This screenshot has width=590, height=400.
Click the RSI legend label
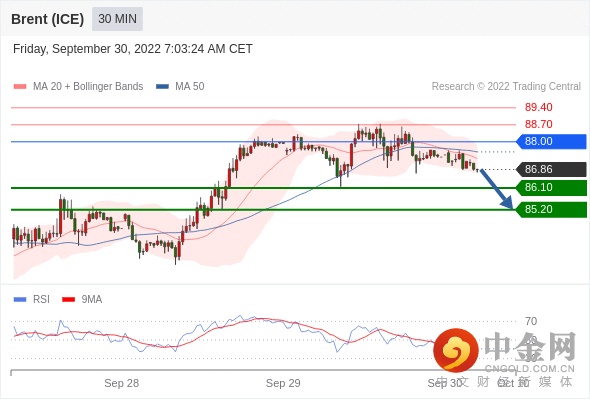(x=41, y=300)
